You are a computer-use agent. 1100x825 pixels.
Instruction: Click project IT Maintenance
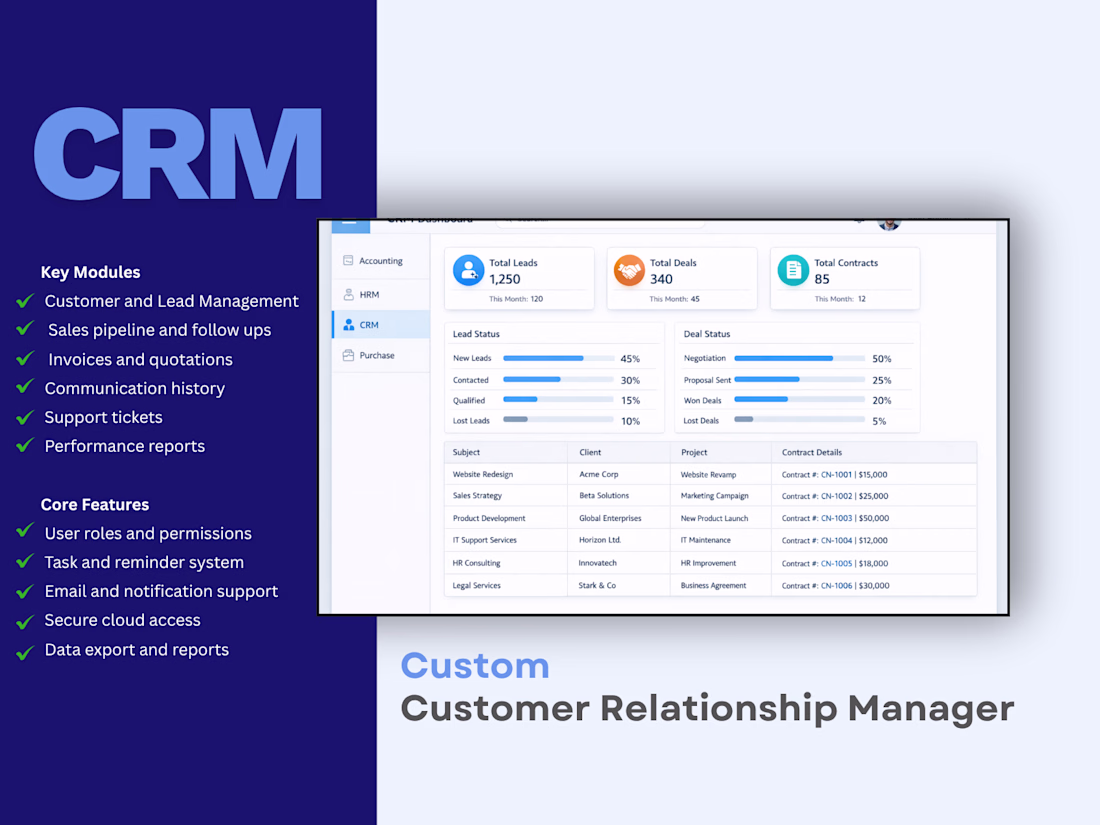706,540
